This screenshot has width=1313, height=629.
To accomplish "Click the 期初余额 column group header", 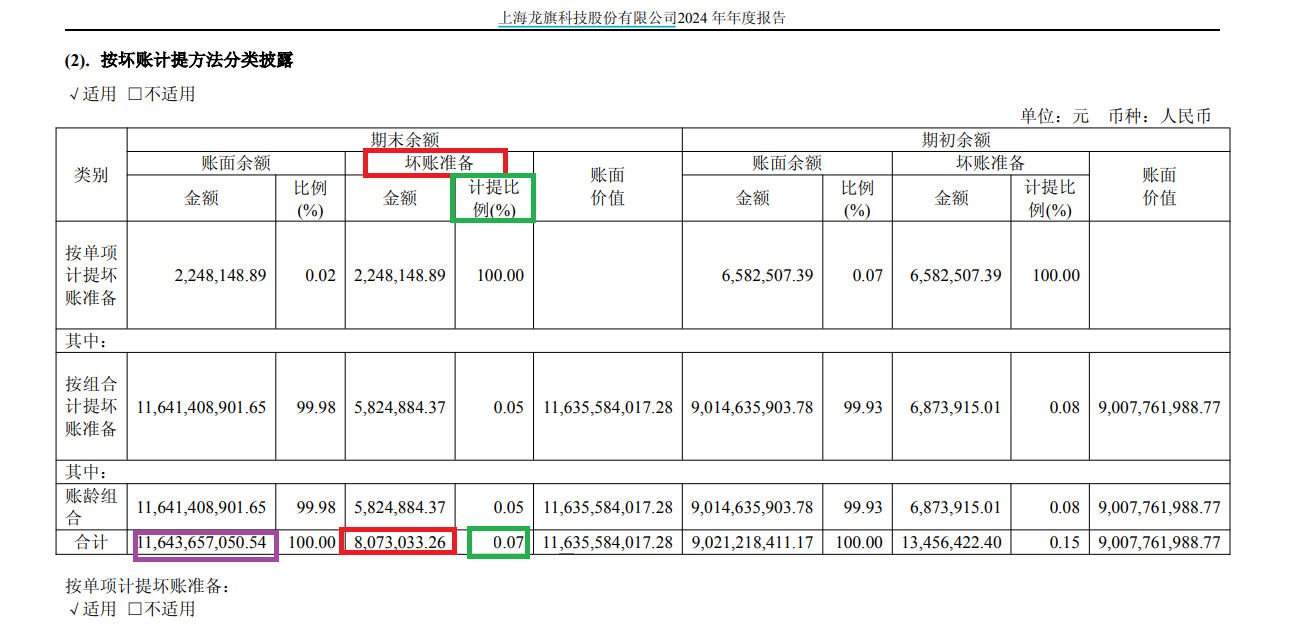I will coord(955,140).
